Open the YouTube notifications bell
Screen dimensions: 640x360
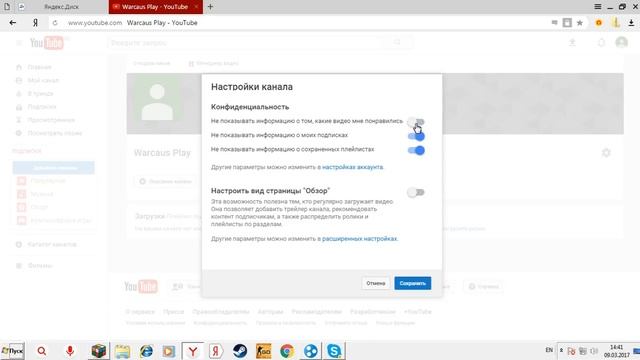tap(601, 42)
